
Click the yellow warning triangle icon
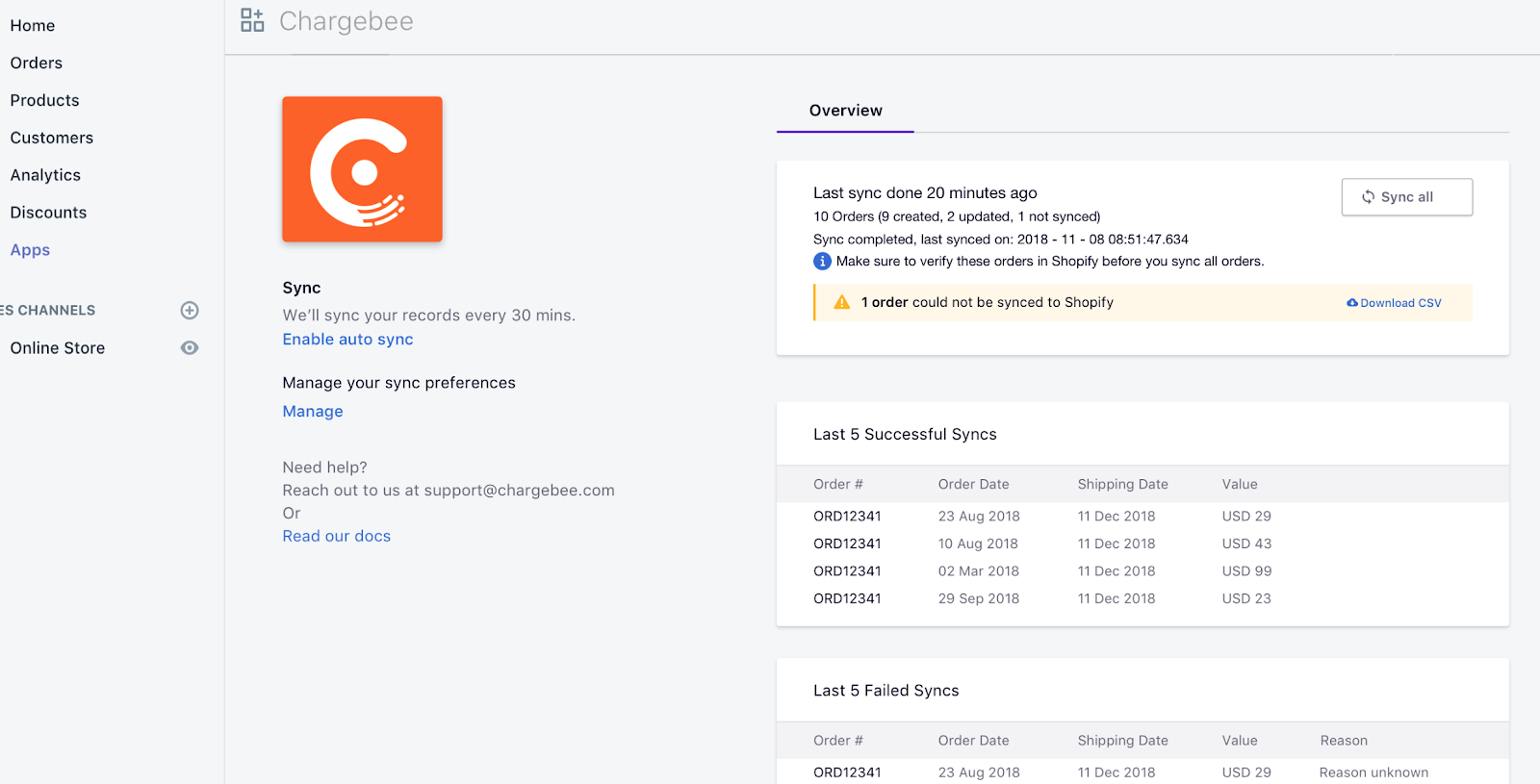(x=841, y=302)
